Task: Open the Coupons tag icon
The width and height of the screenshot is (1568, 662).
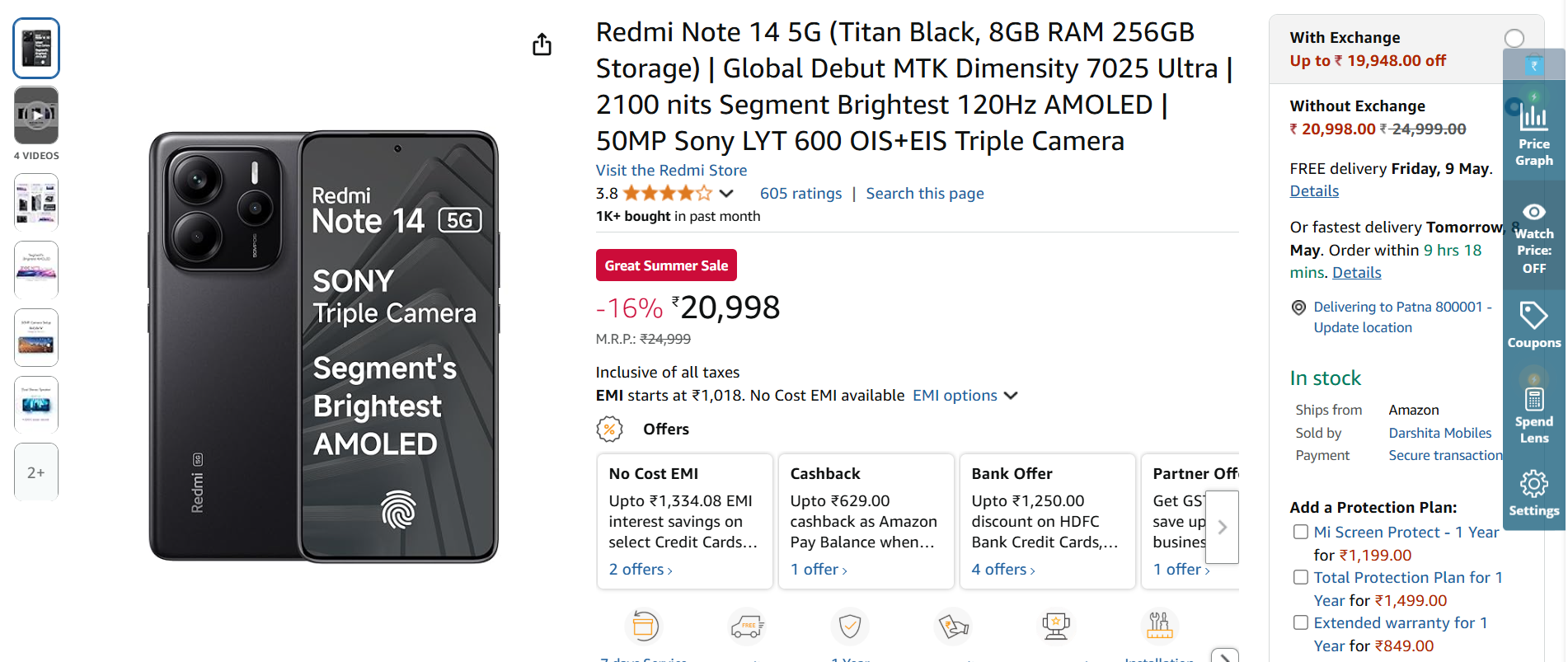Action: (1533, 317)
